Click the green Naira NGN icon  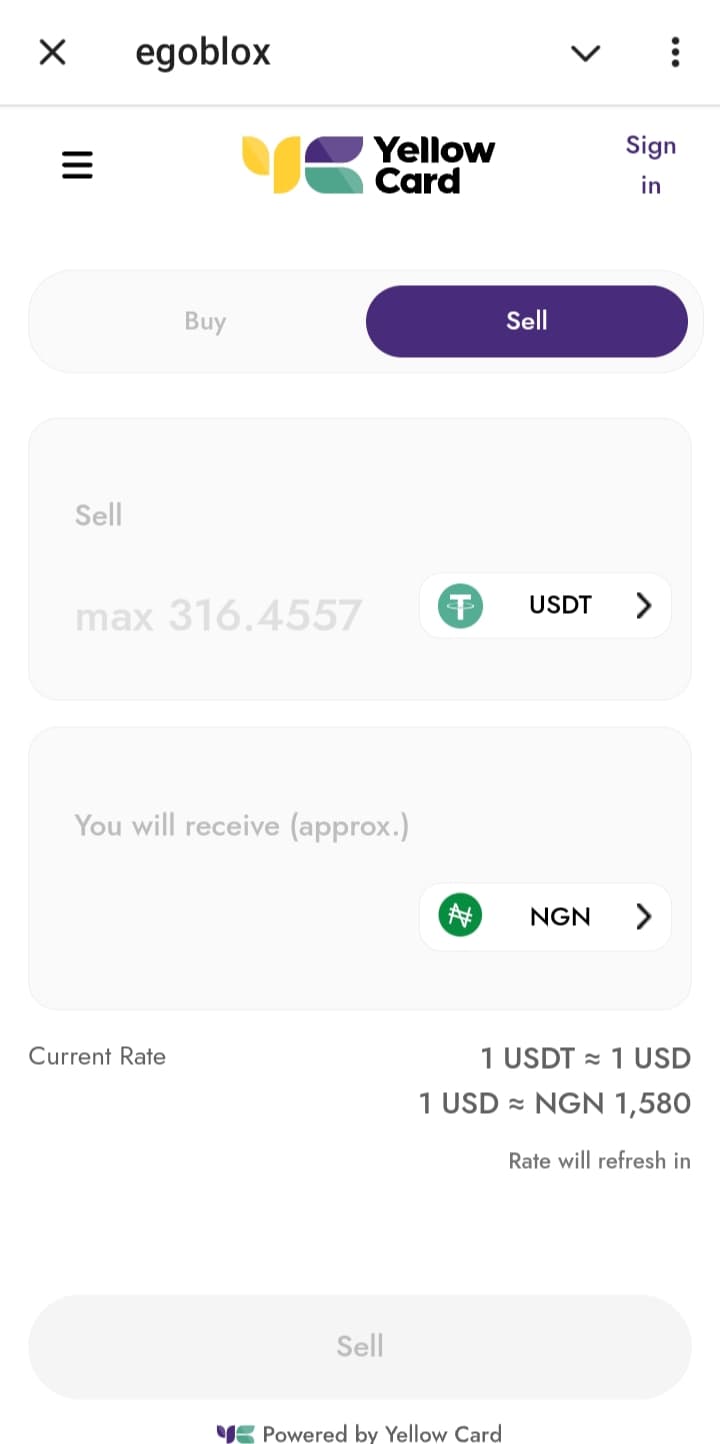tap(460, 916)
